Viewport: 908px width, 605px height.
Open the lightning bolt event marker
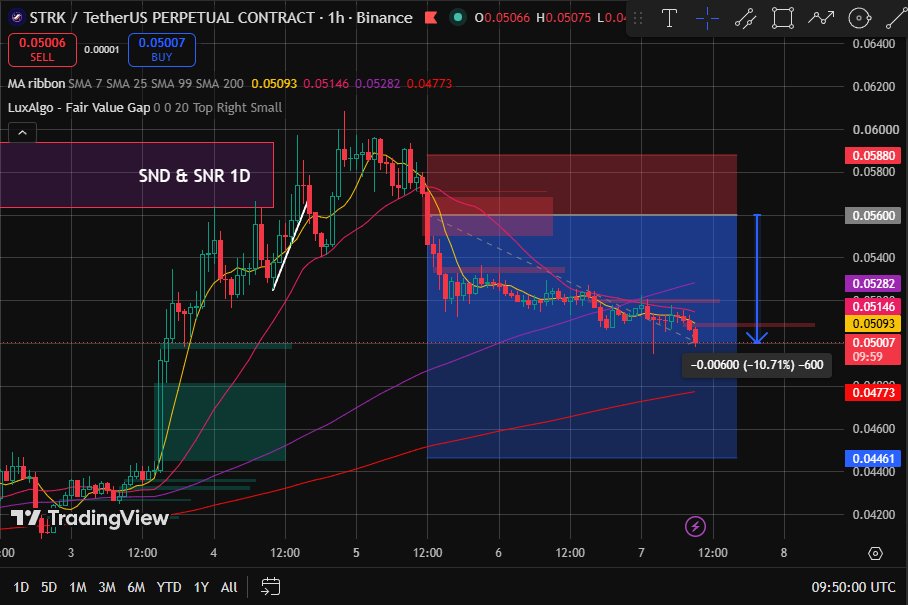695,526
